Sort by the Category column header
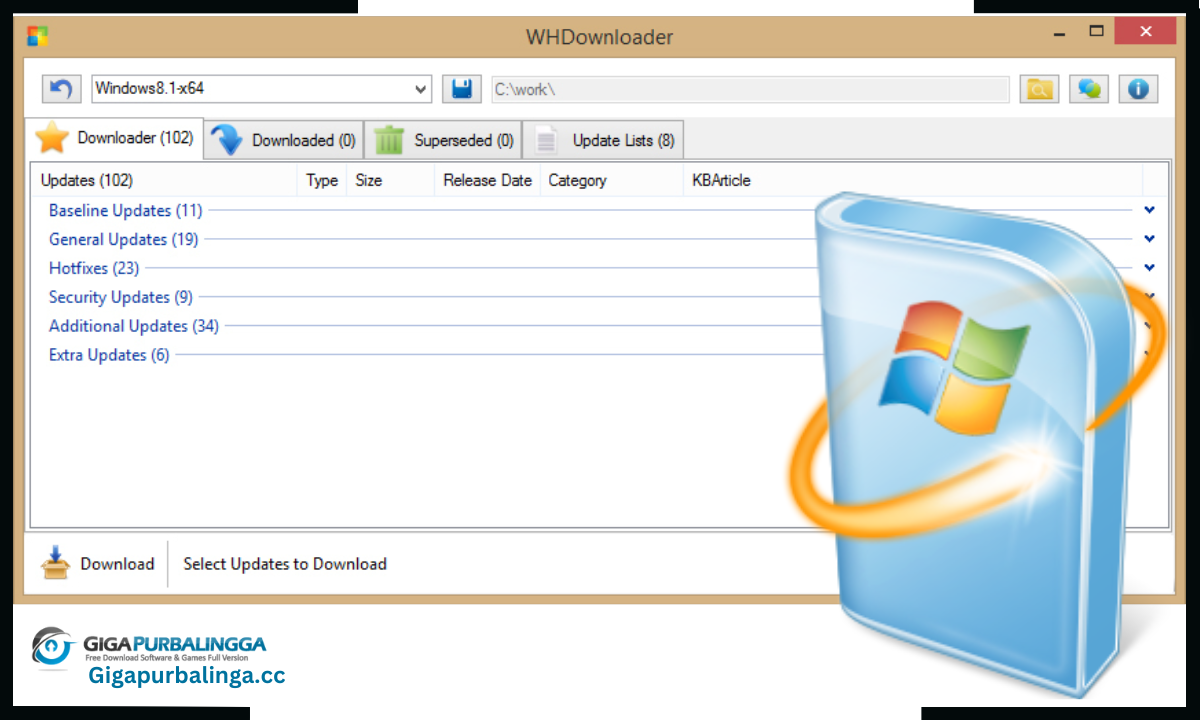1200x720 pixels. click(612, 180)
